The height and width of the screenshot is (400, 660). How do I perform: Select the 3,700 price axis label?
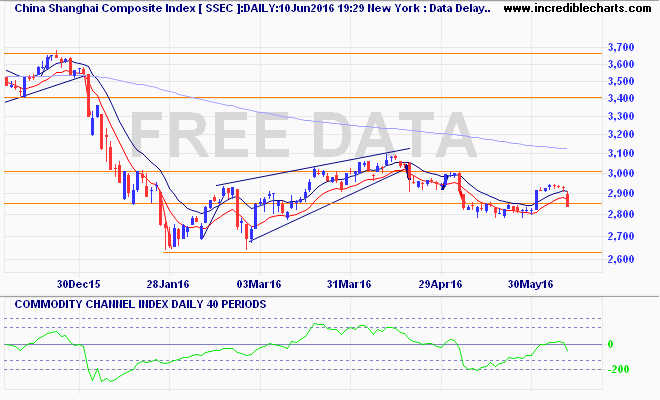(621, 47)
